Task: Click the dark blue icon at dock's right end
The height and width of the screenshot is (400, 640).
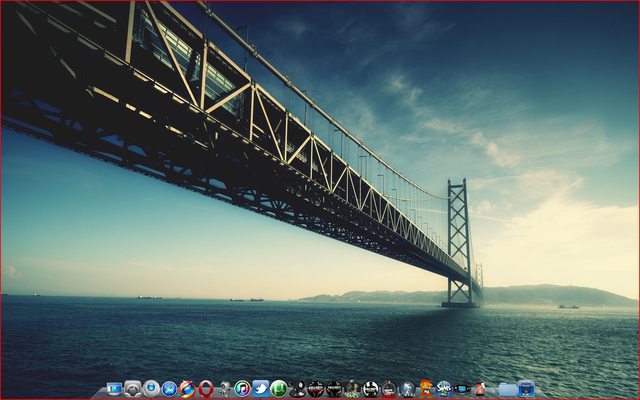Action: pyautogui.click(x=526, y=389)
